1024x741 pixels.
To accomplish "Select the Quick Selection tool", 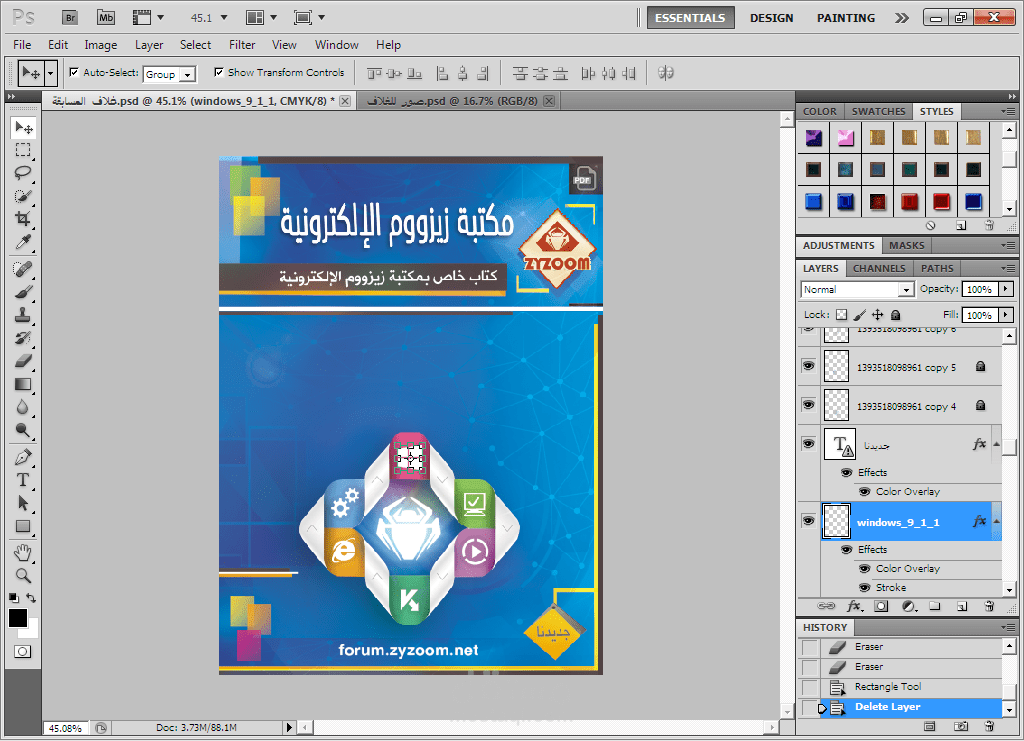I will pos(23,196).
